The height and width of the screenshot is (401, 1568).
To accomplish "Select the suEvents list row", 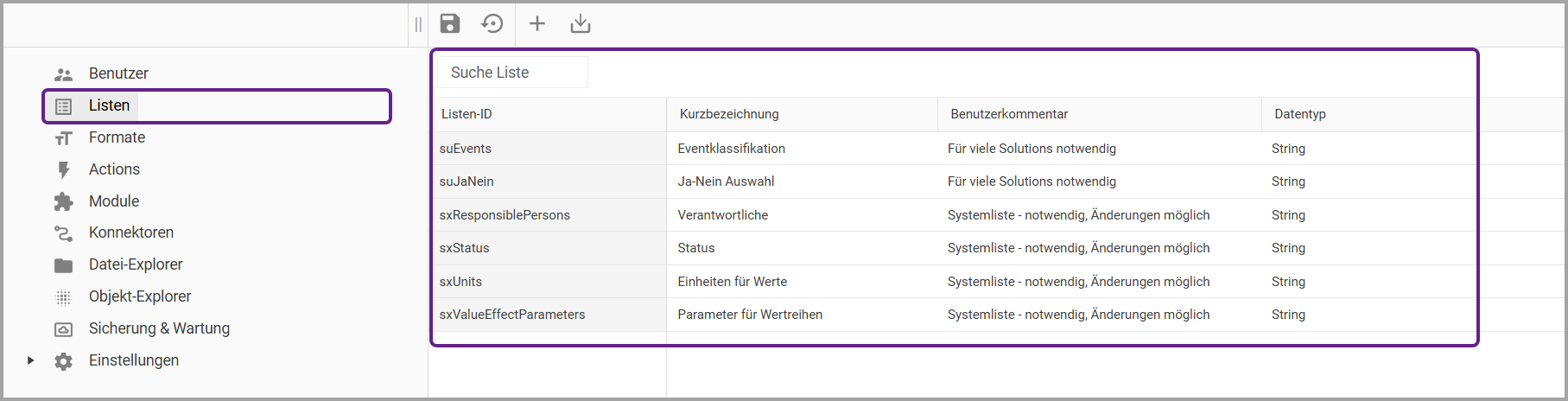I will (x=466, y=149).
